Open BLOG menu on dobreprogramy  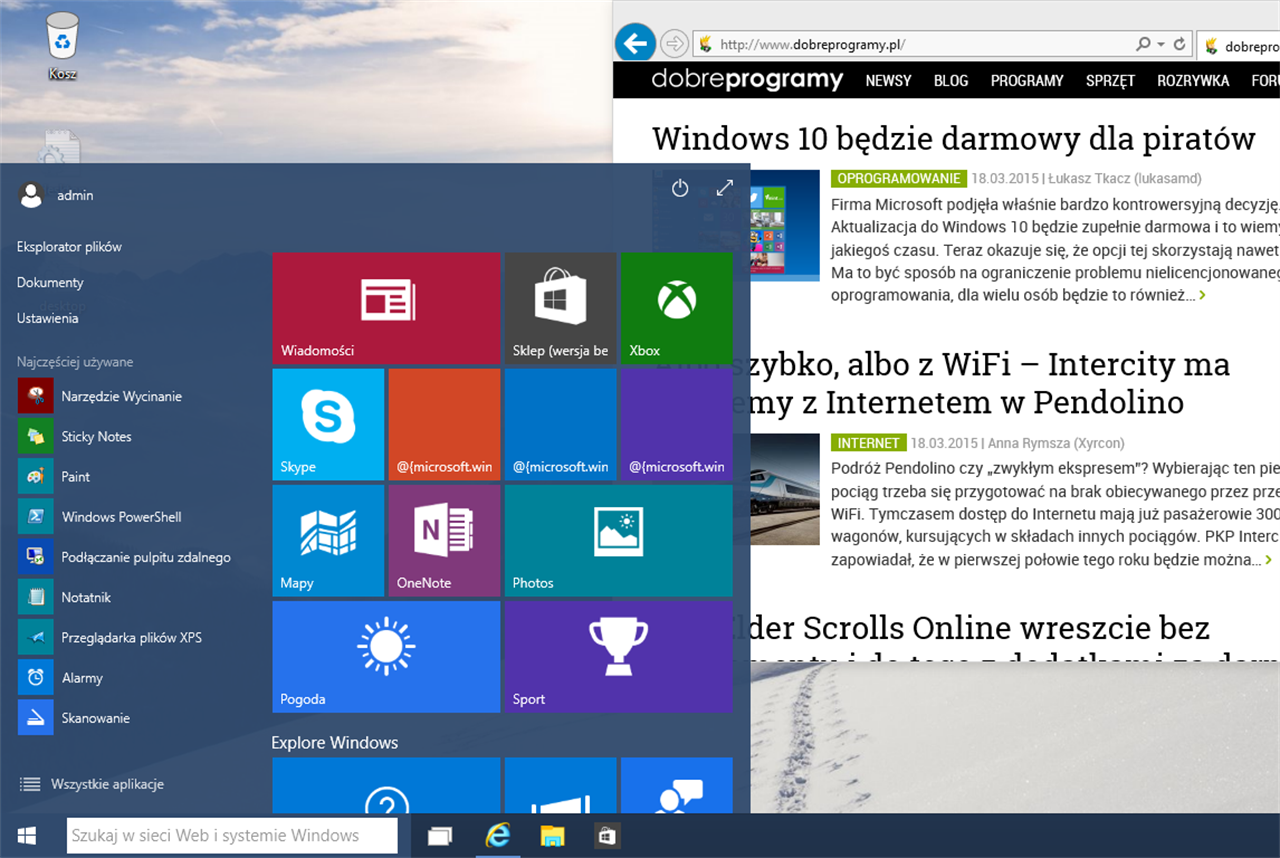(x=951, y=81)
